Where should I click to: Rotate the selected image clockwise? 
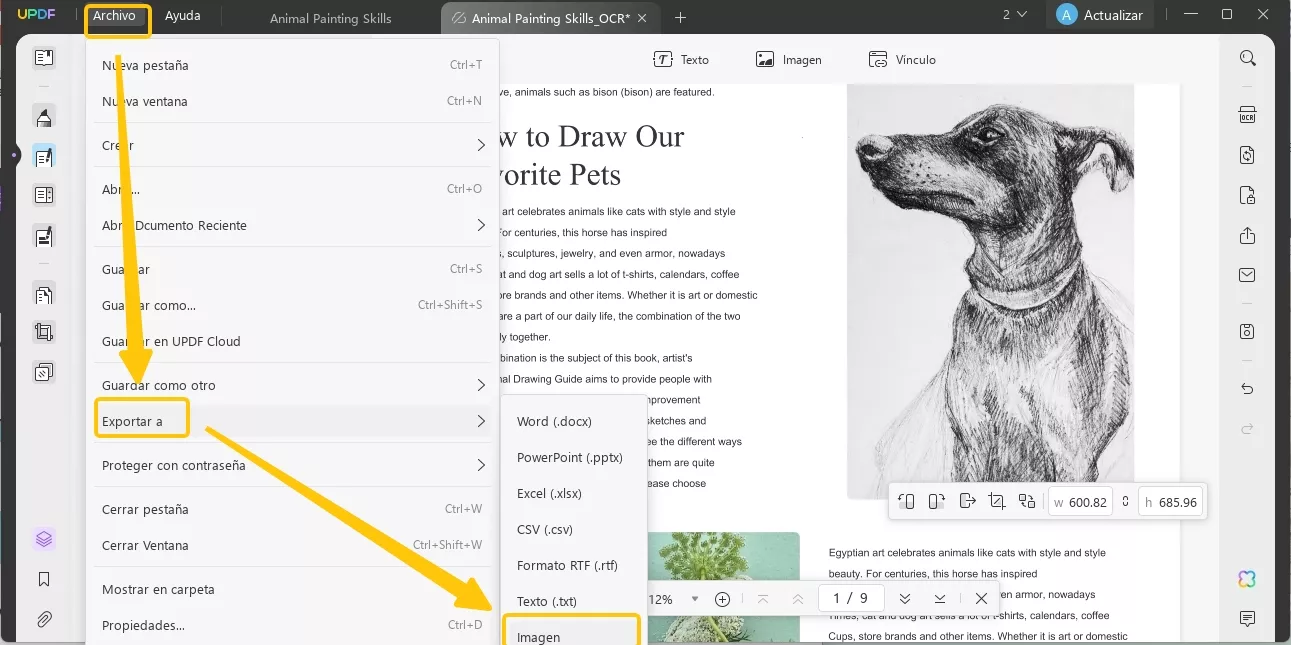point(936,501)
